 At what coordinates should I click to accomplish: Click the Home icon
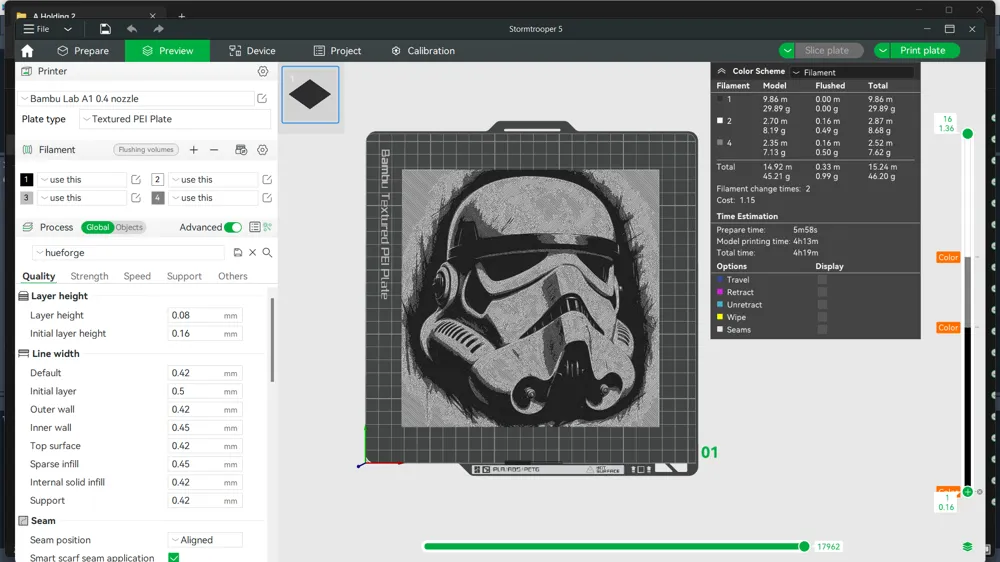[x=27, y=51]
